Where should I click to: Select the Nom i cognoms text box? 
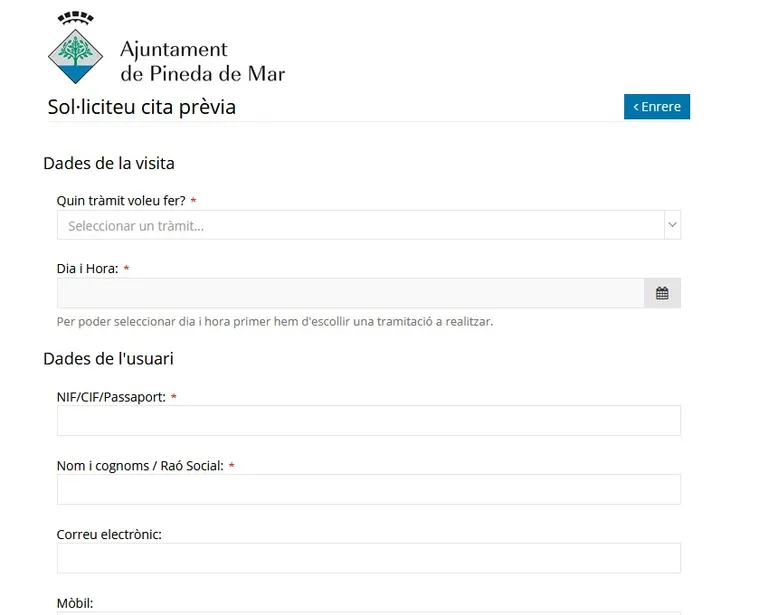369,489
